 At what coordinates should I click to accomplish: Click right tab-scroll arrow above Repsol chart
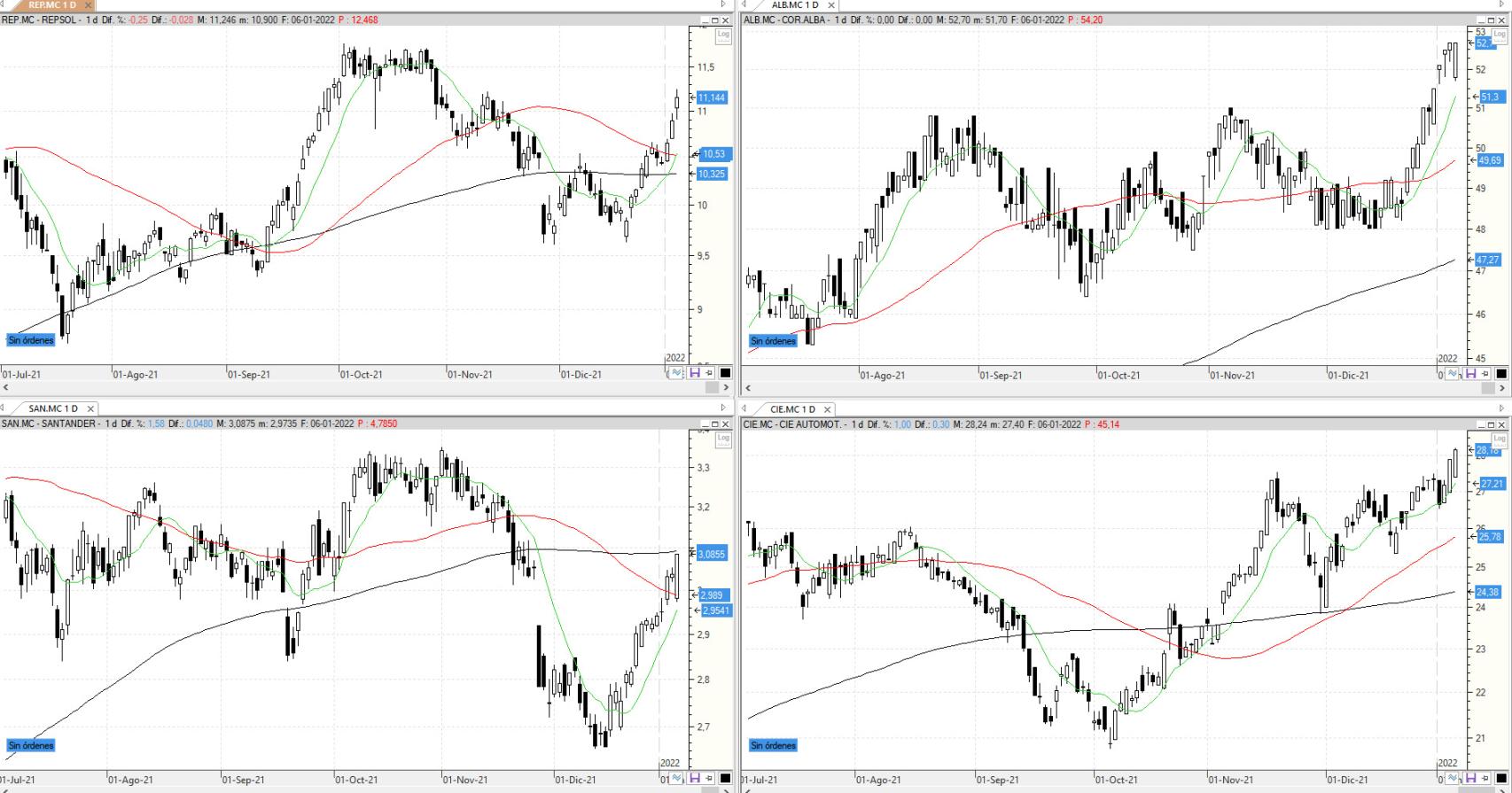coord(723,5)
